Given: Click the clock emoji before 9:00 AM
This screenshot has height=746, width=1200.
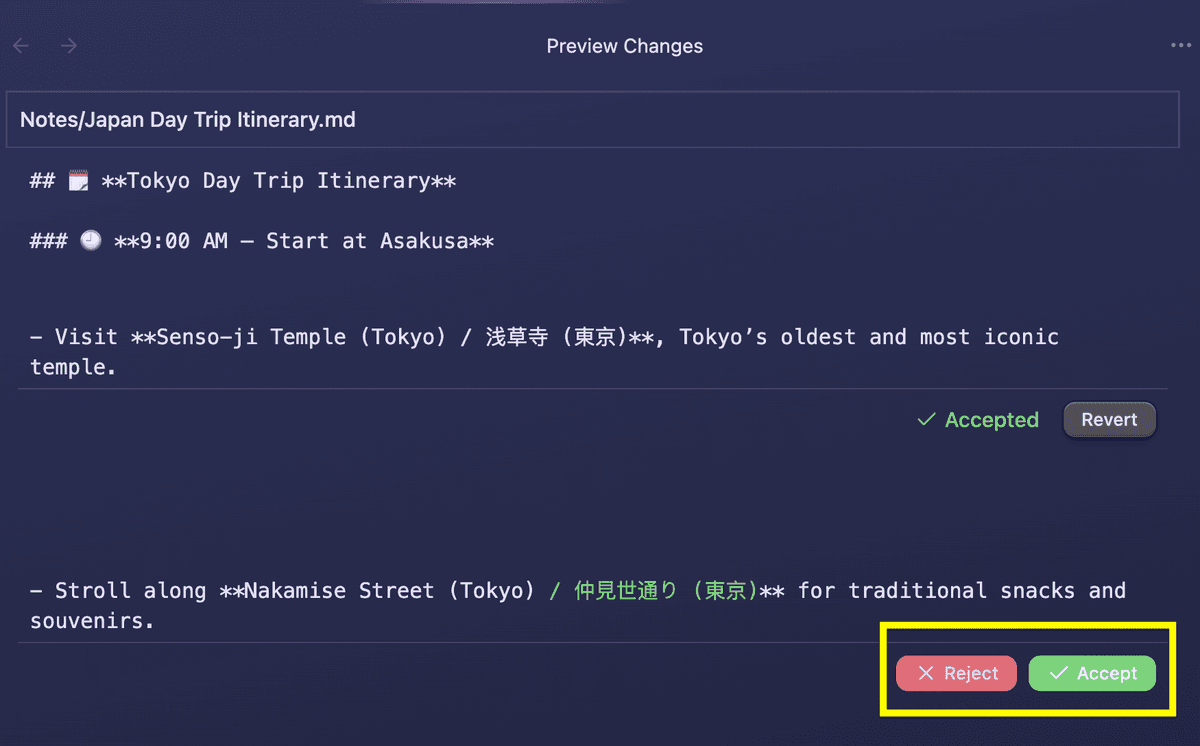Looking at the screenshot, I should tap(90, 241).
